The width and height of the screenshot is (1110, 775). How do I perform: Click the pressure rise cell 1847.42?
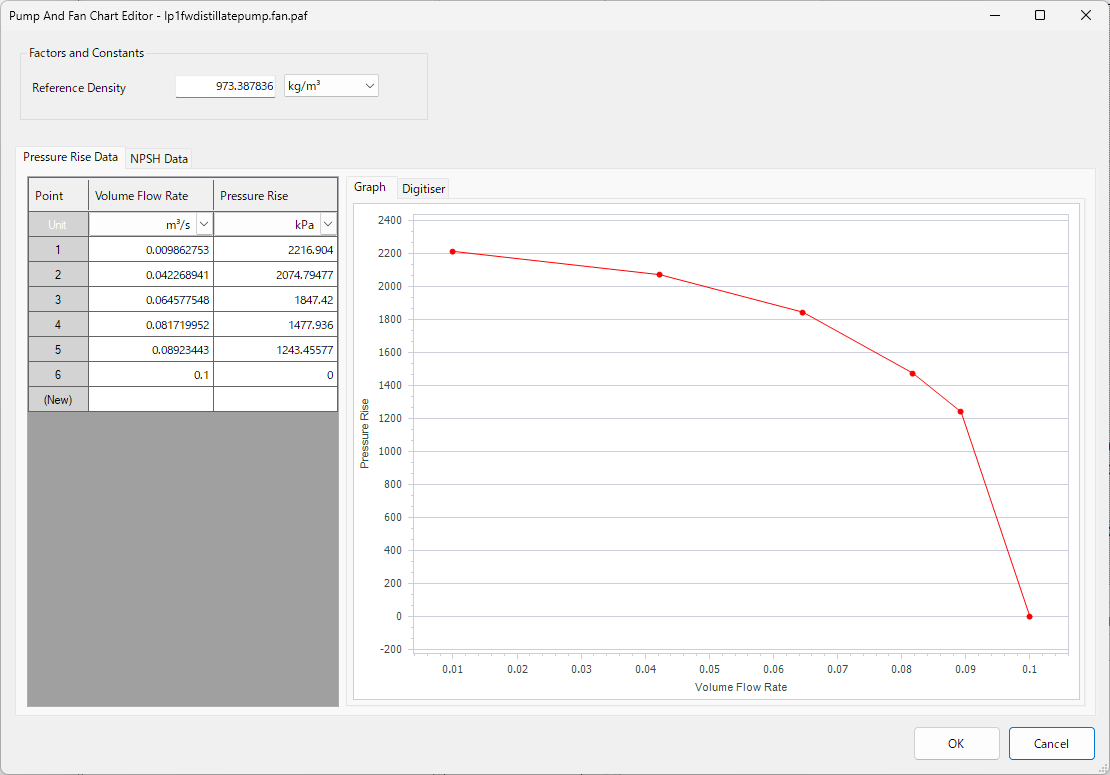pyautogui.click(x=275, y=300)
